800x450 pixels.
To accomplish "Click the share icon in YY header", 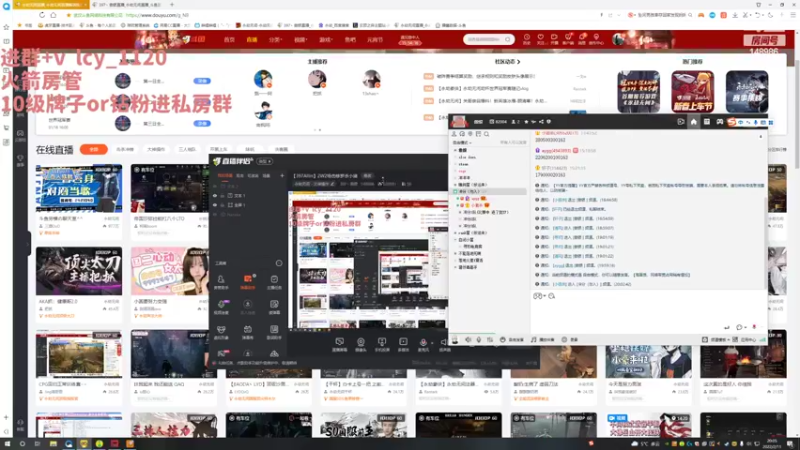I will click(541, 122).
